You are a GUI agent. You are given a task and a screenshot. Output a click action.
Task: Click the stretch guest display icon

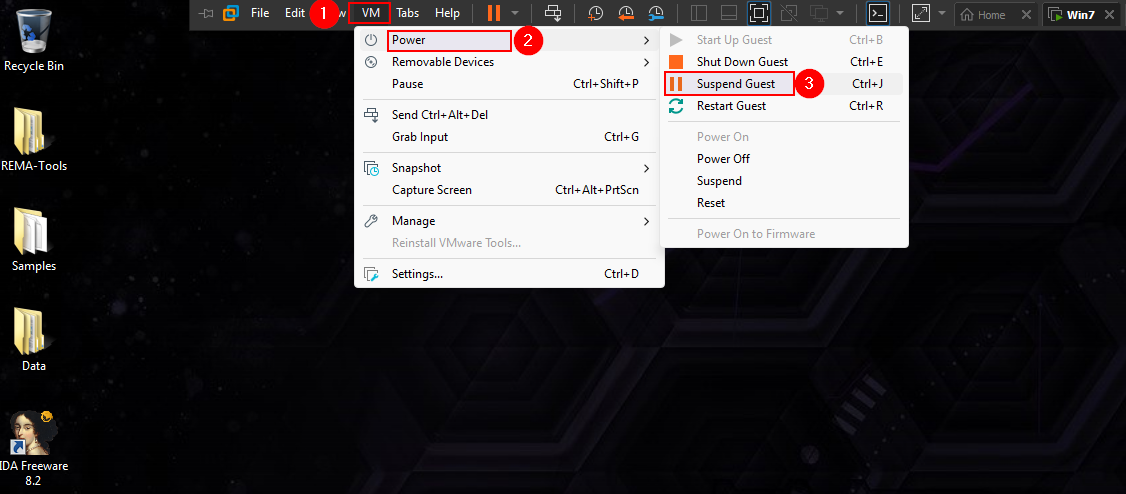pyautogui.click(x=920, y=13)
